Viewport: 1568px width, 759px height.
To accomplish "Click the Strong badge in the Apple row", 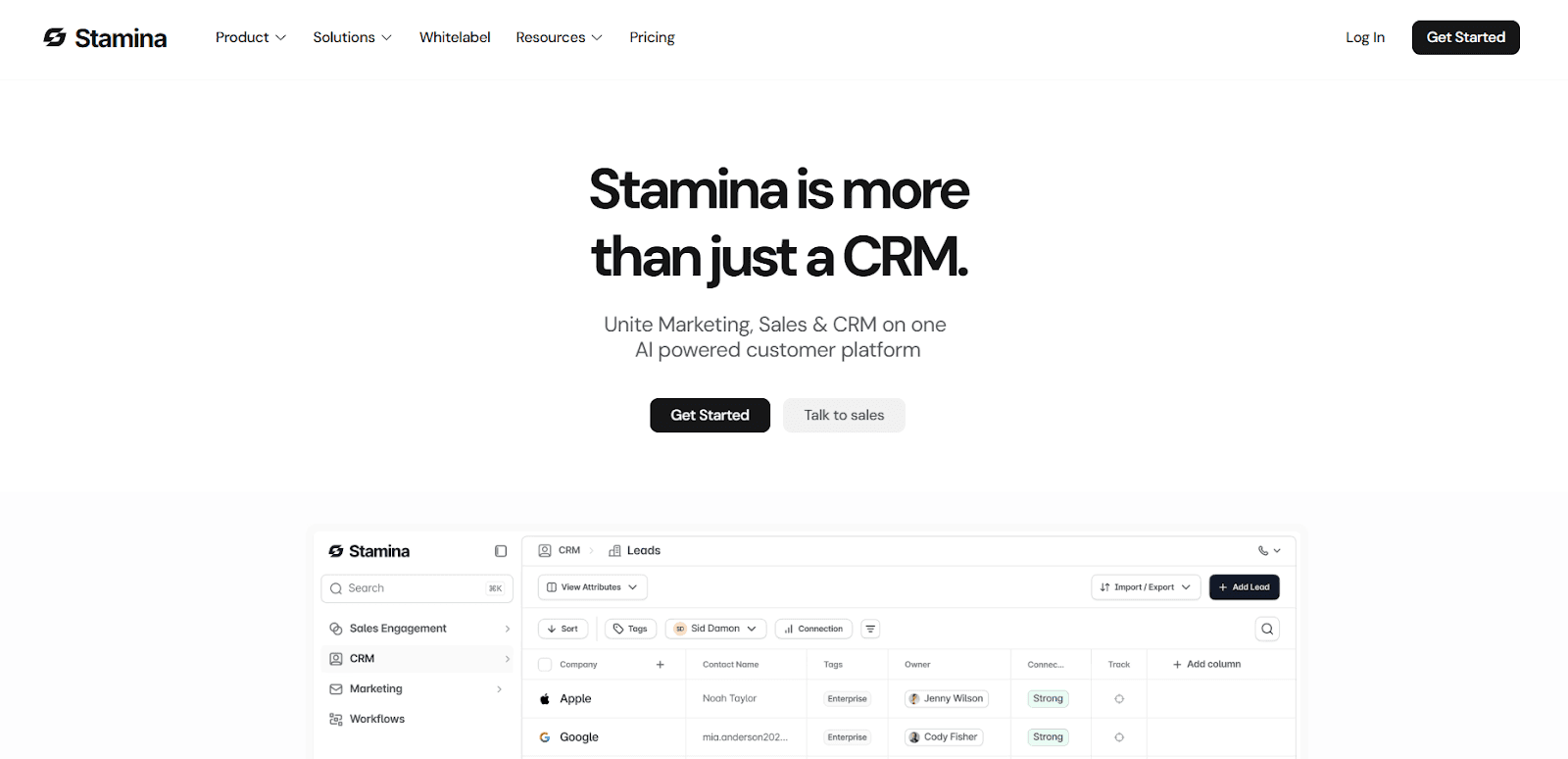I will click(1048, 699).
